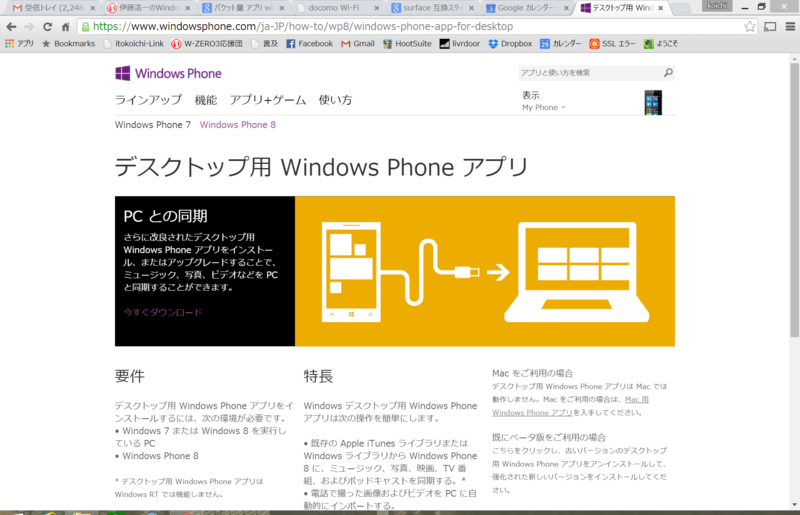Image resolution: width=800 pixels, height=515 pixels.
Task: Open the 使い方 menu
Action: point(335,100)
